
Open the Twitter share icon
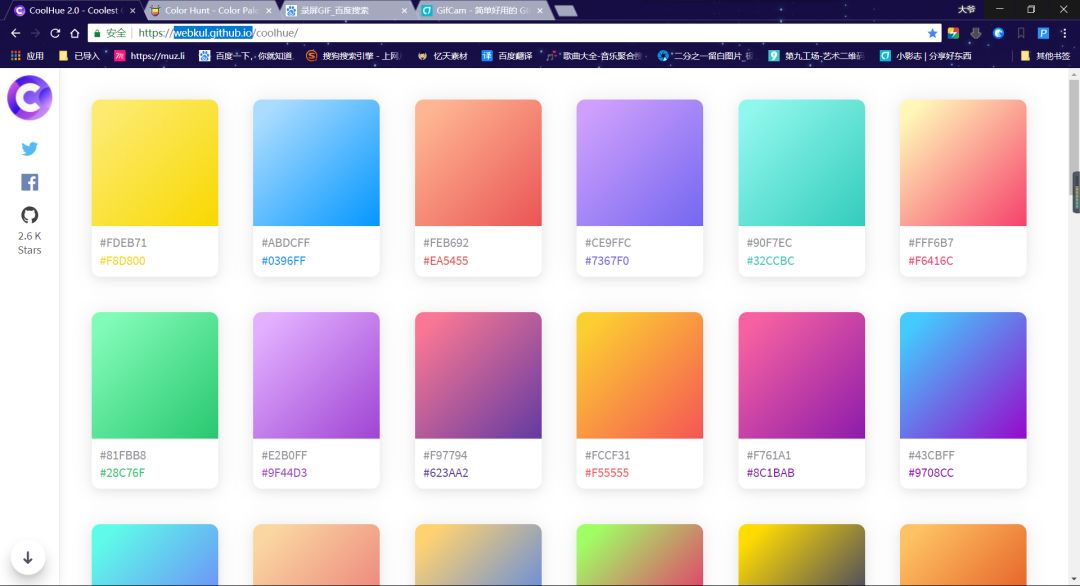[30, 149]
